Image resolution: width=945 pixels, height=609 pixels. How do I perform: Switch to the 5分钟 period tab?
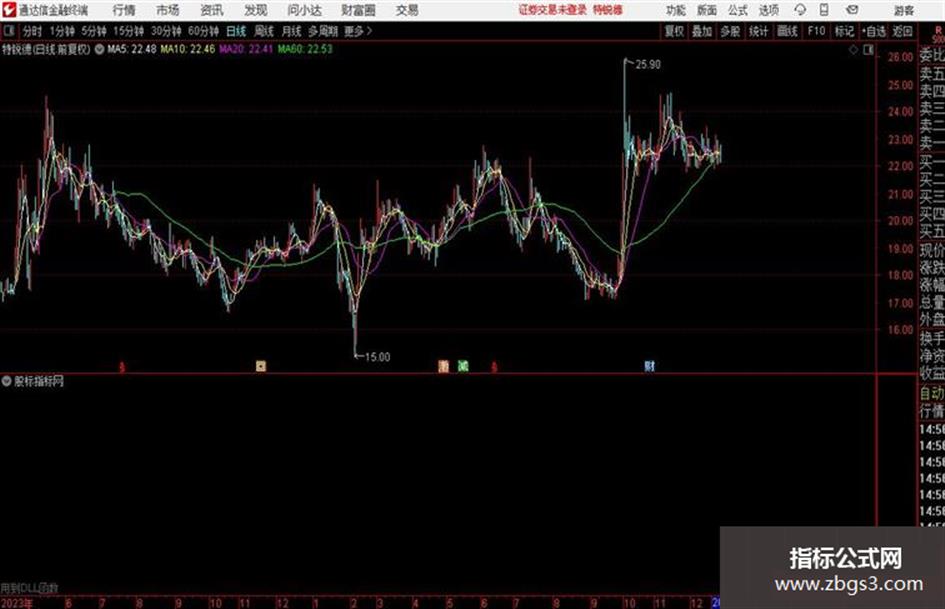click(93, 31)
